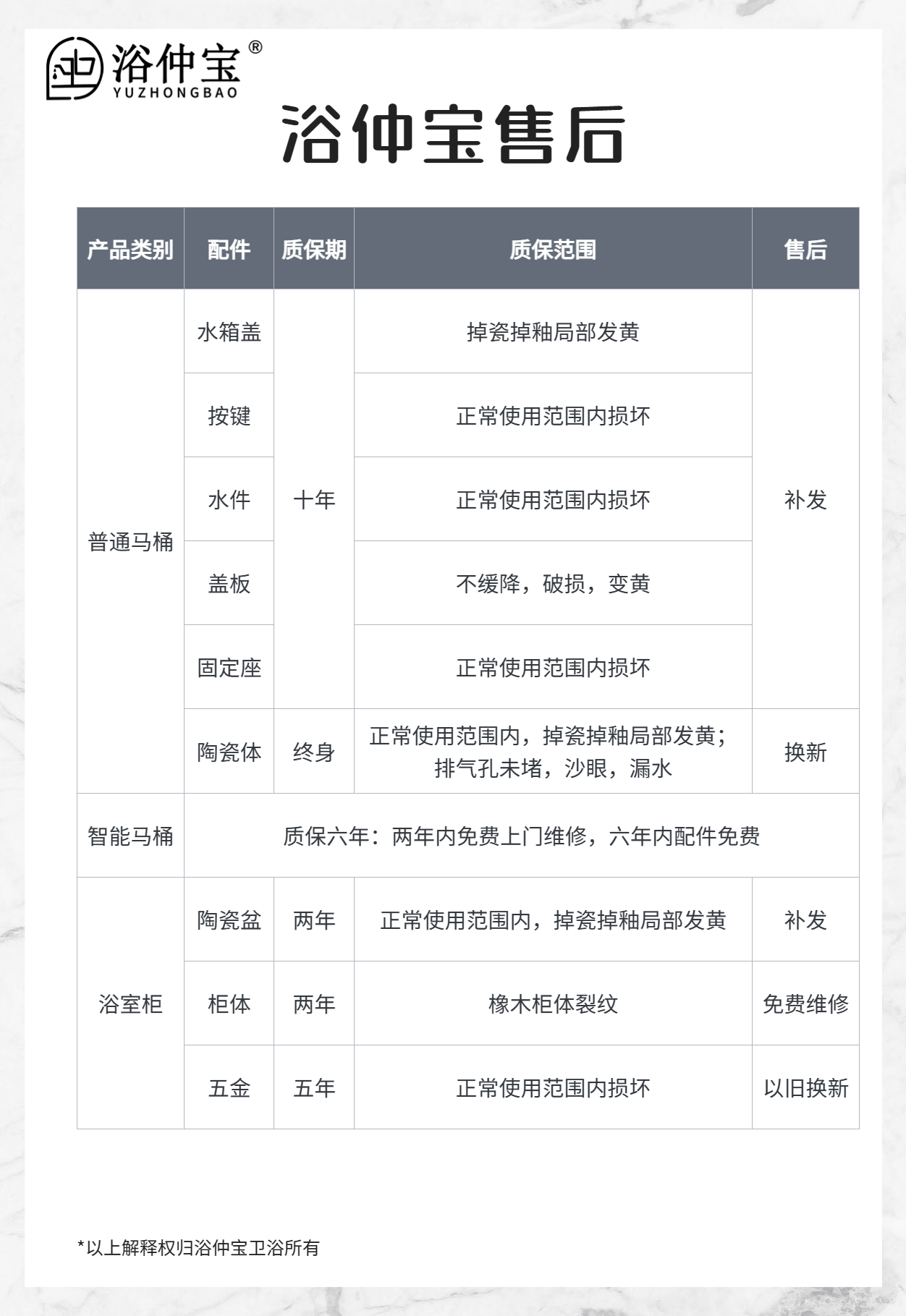The image size is (906, 1316).
Task: Click the 浴仲宝 brand logo icon
Action: click(75, 68)
